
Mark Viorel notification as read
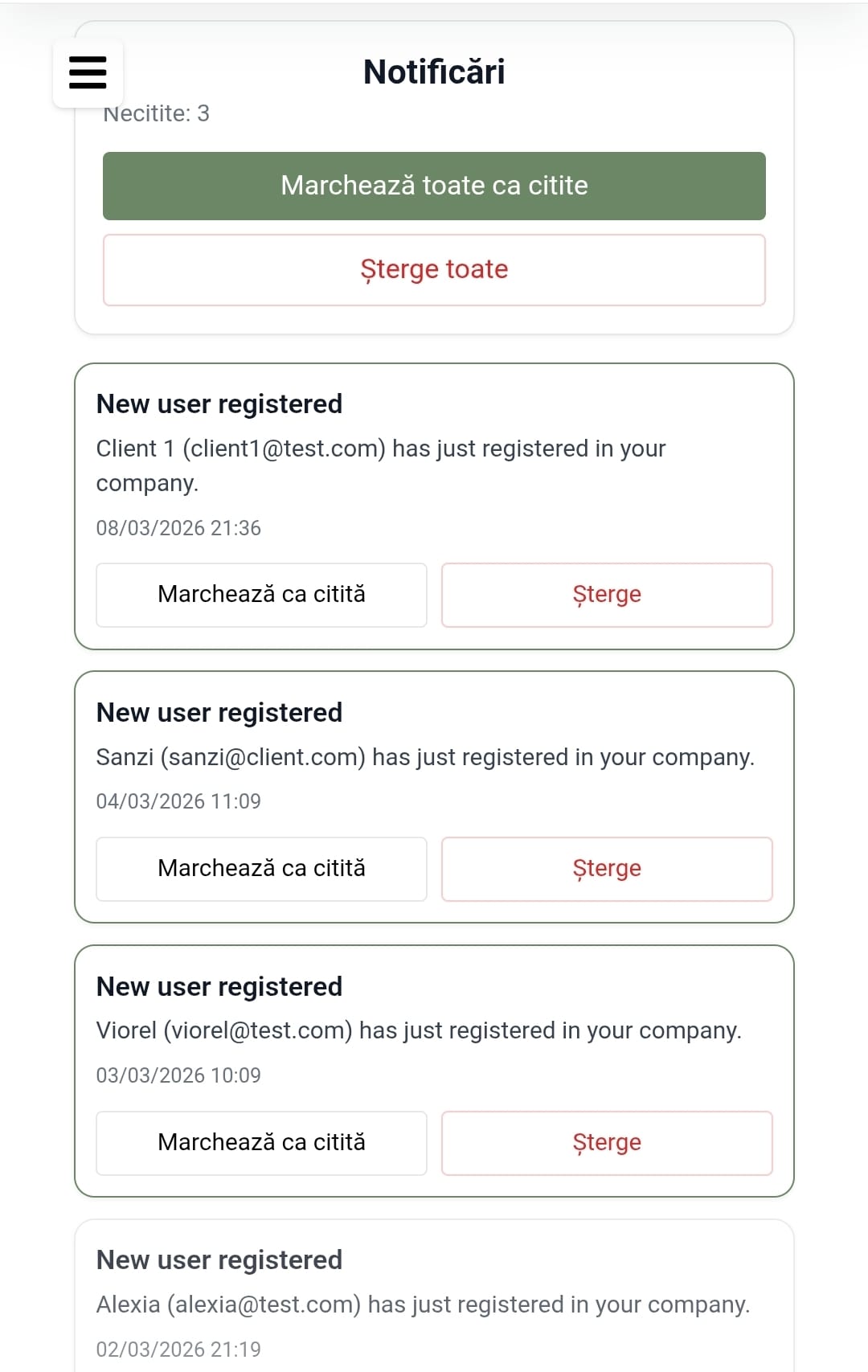[261, 1143]
